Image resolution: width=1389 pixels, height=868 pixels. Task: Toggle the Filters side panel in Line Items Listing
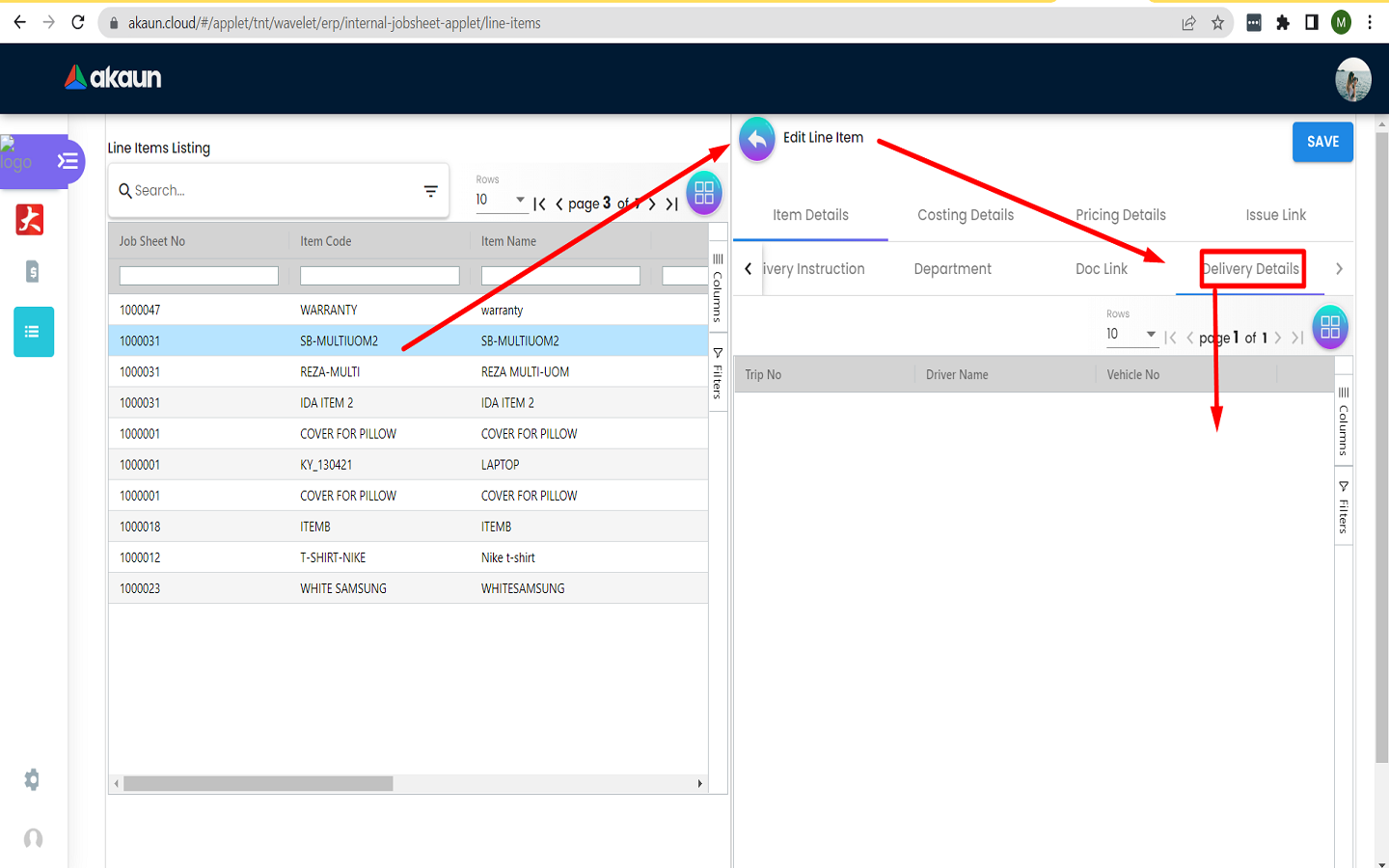pos(718,372)
